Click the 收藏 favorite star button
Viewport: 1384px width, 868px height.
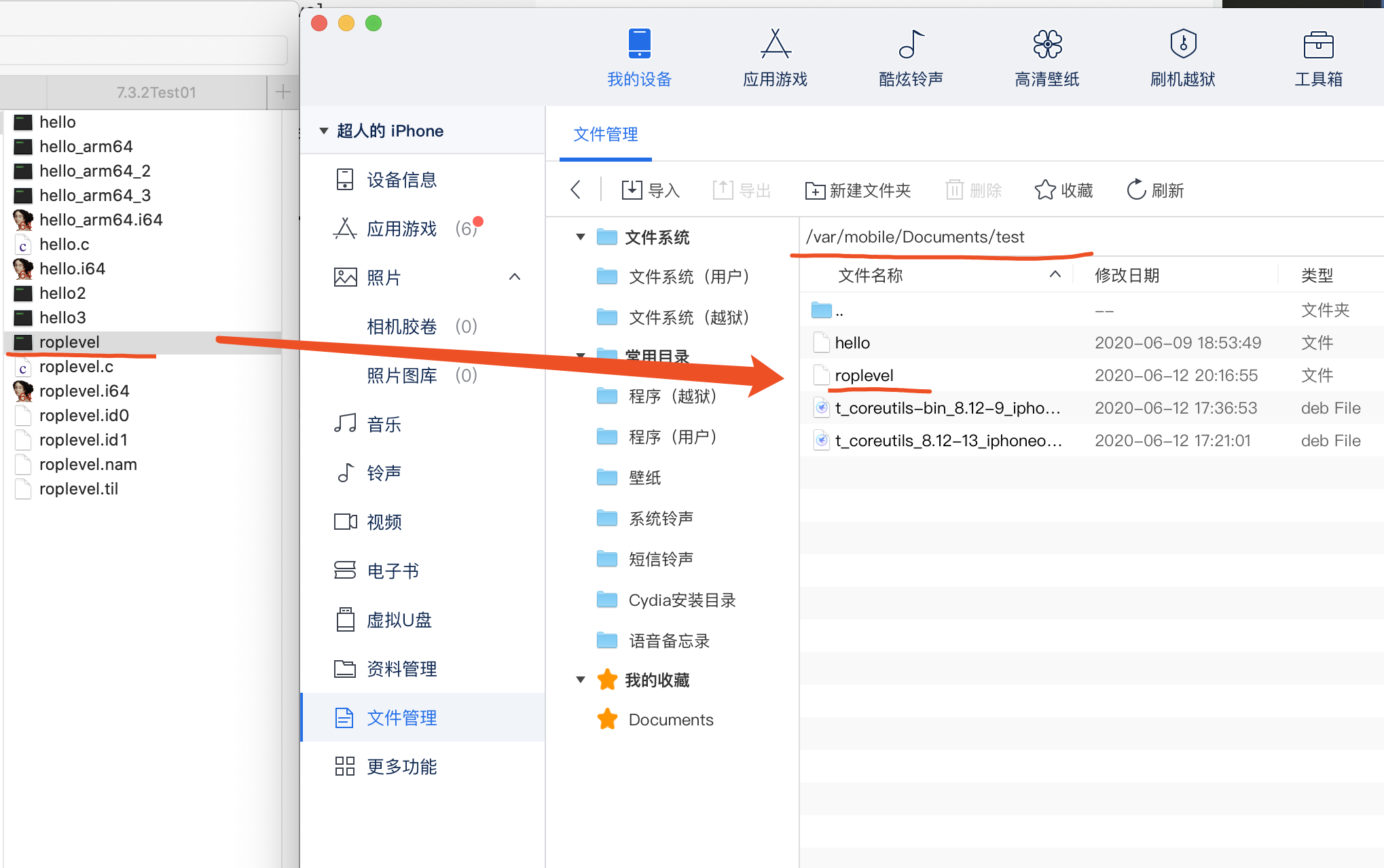pyautogui.click(x=1064, y=190)
